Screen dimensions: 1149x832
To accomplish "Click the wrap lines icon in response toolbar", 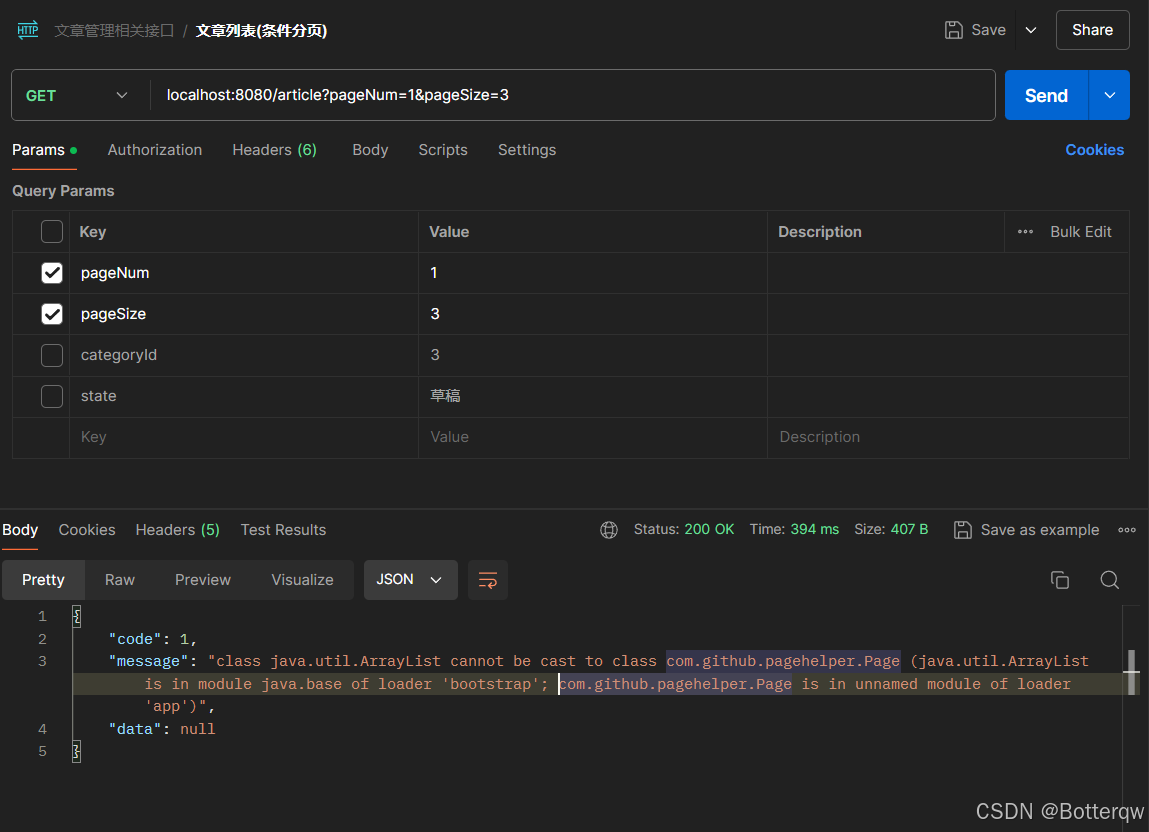I will tap(488, 580).
